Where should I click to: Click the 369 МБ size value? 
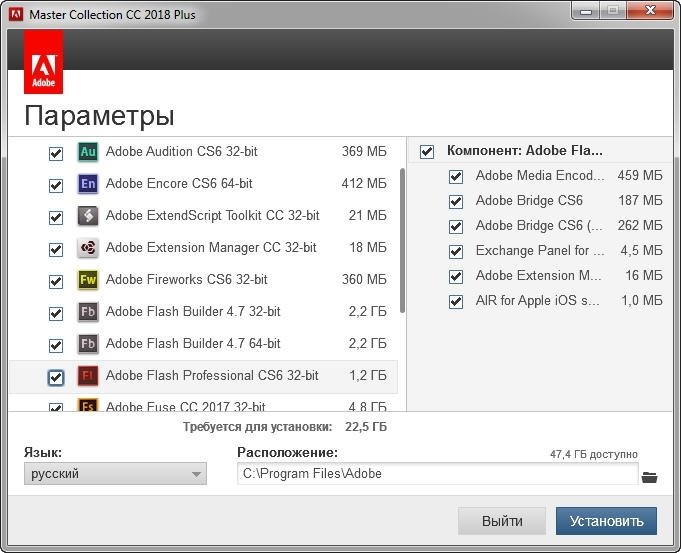[364, 152]
